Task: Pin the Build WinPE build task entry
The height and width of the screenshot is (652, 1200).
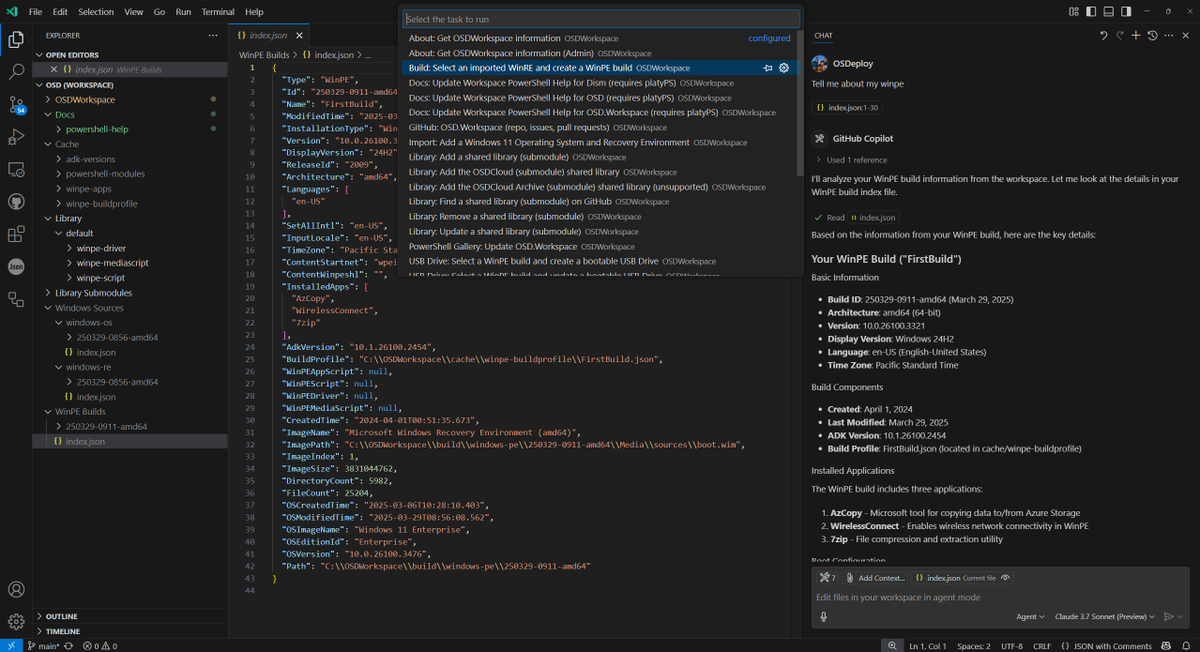Action: pos(768,68)
